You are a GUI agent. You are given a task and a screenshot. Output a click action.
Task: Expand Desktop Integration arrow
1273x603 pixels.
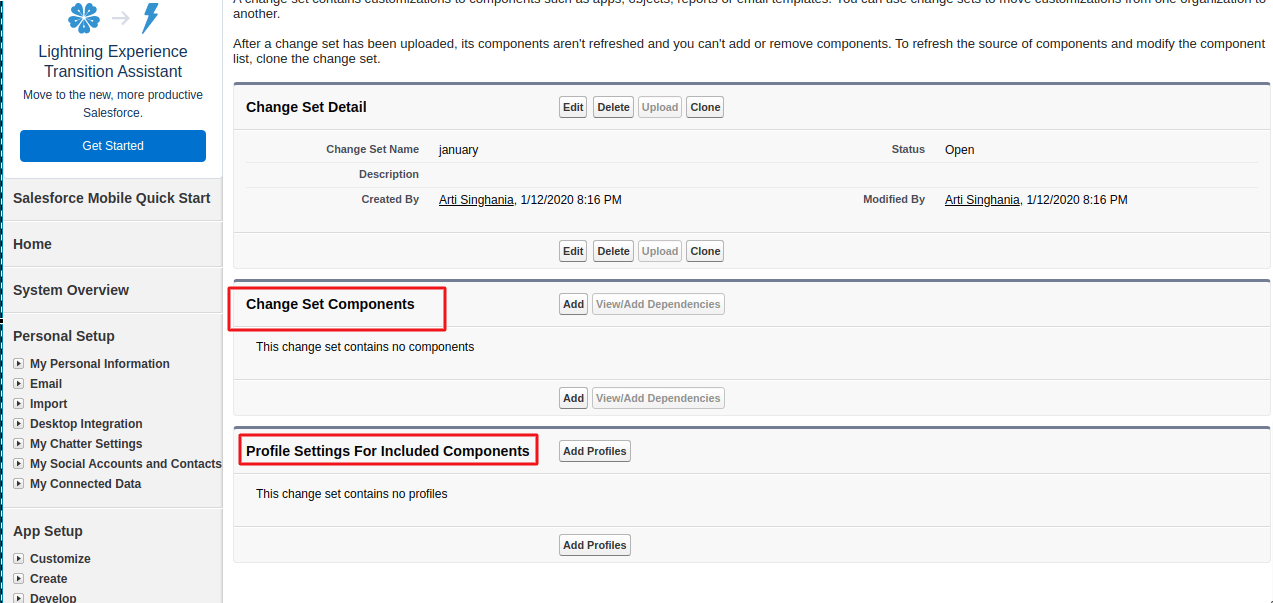[18, 424]
